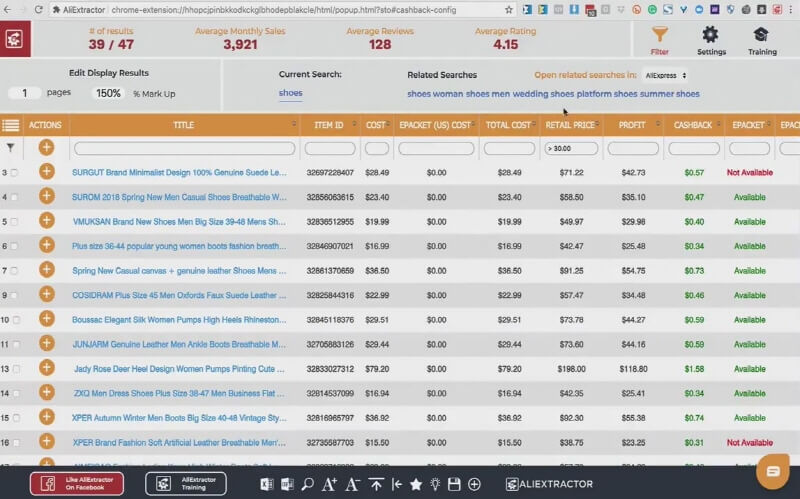Open the related search 'platform shoes'
Screen dimensions: 800x499
coord(607,94)
